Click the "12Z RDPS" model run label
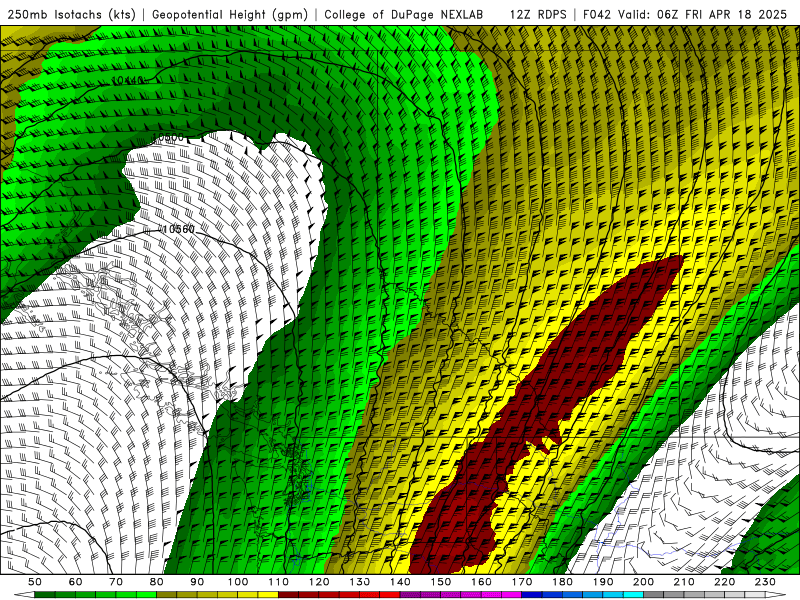This screenshot has height=600, width=800. coord(538,14)
